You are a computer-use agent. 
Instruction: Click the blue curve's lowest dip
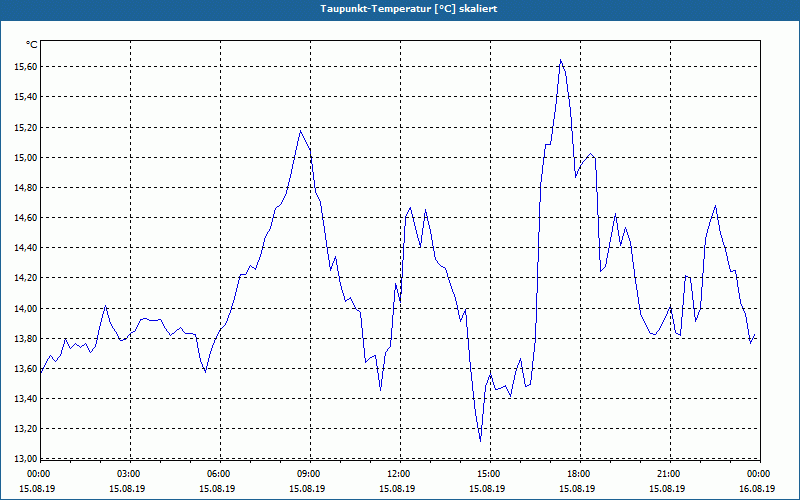480,441
